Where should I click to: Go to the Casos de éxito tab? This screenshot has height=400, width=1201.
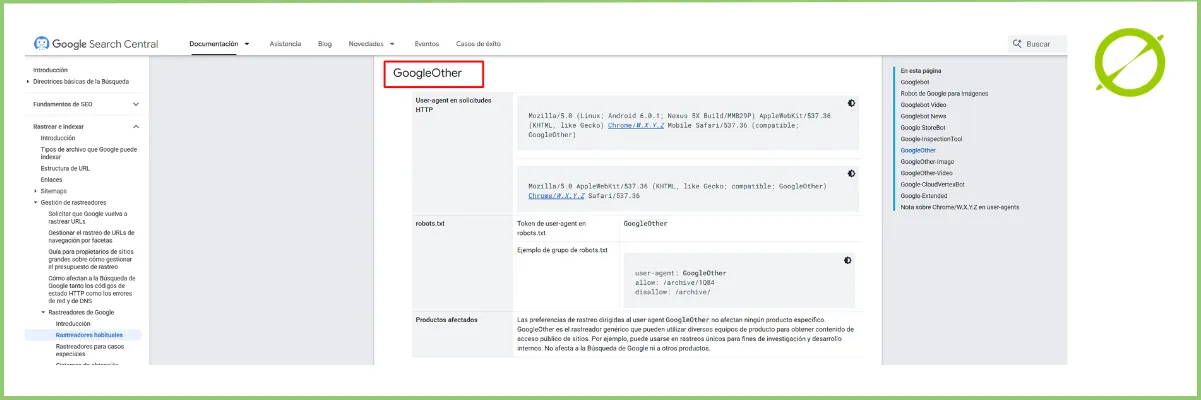tap(478, 44)
